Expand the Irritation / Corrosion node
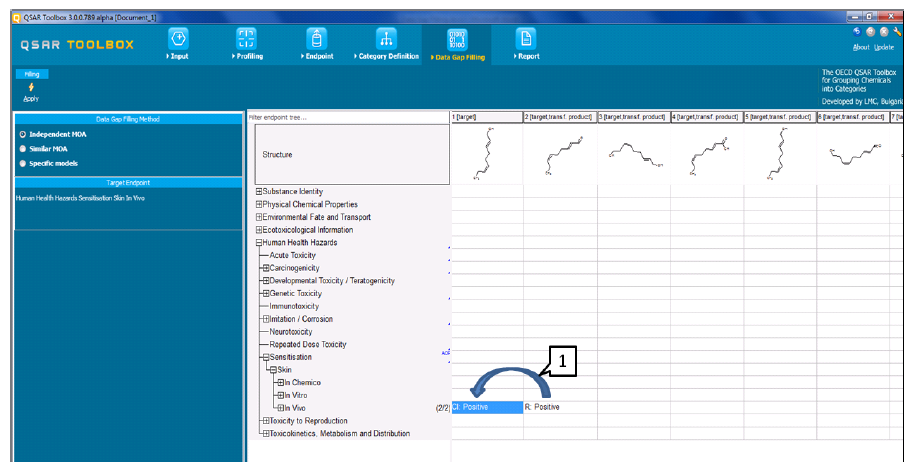Image resolution: width=916 pixels, height=466 pixels. click(x=266, y=319)
